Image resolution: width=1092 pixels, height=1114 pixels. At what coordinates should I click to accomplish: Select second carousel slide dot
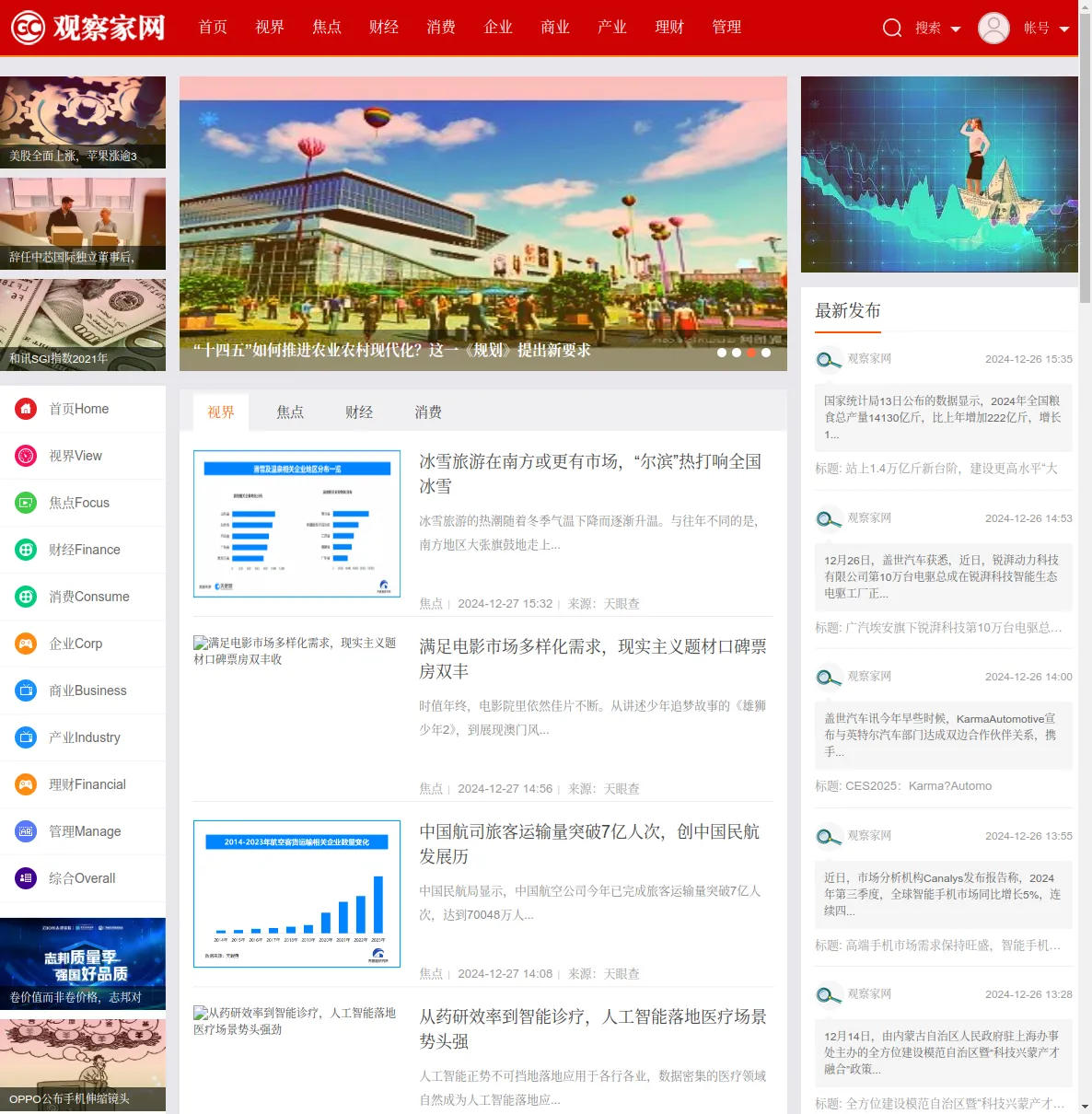click(x=737, y=353)
